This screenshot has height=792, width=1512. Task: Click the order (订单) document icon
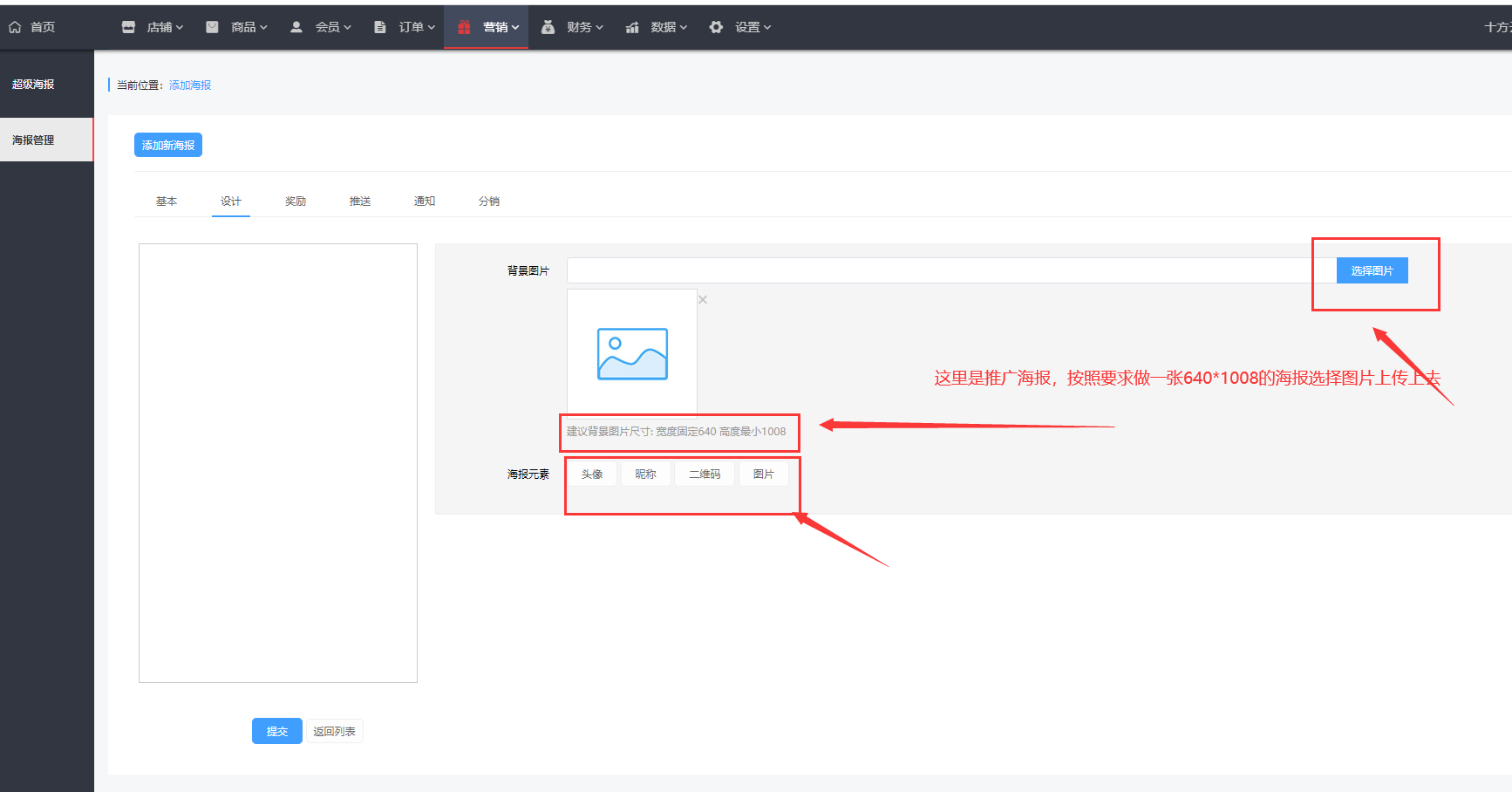(380, 27)
